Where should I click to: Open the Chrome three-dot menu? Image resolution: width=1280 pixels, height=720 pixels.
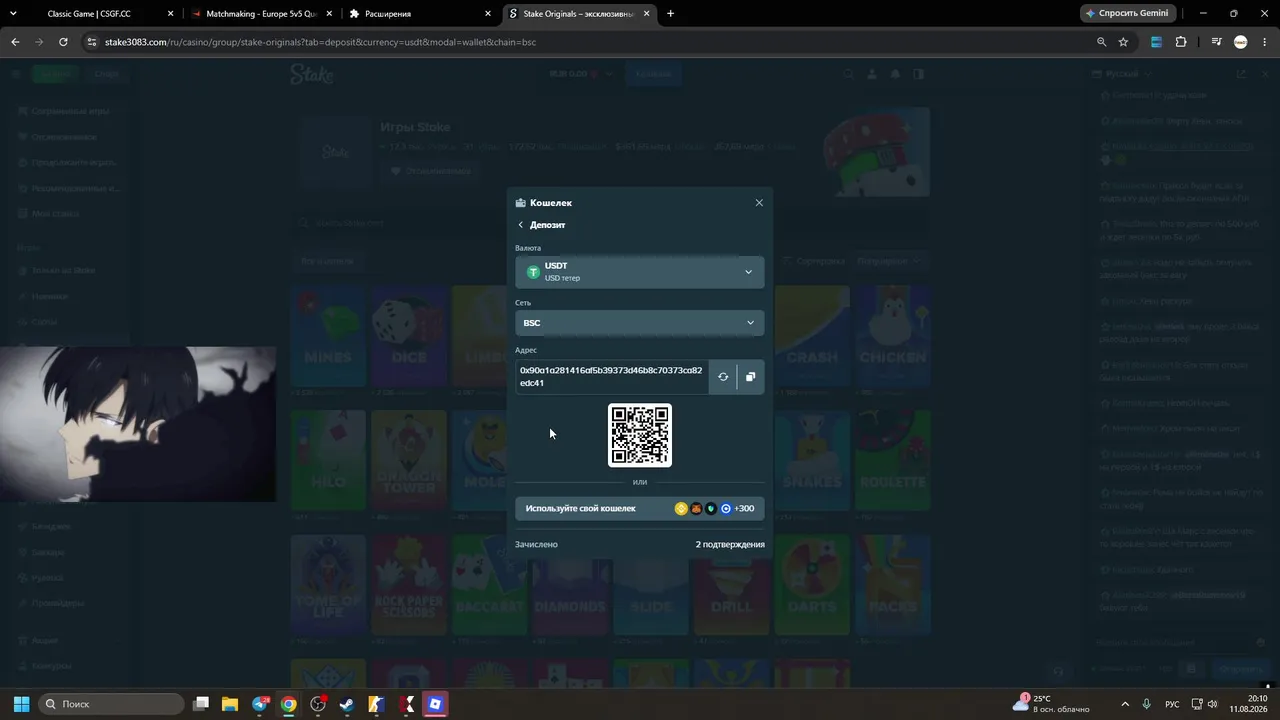(x=1265, y=42)
